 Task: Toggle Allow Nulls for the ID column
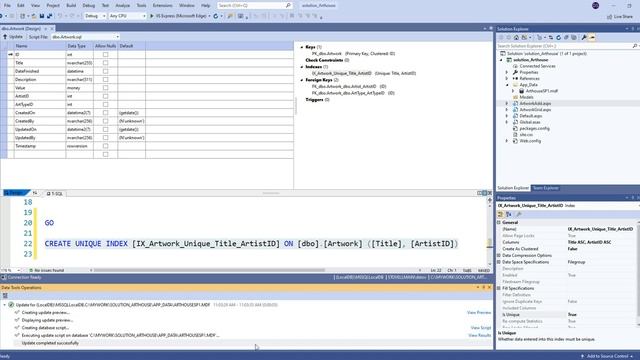click(x=105, y=54)
